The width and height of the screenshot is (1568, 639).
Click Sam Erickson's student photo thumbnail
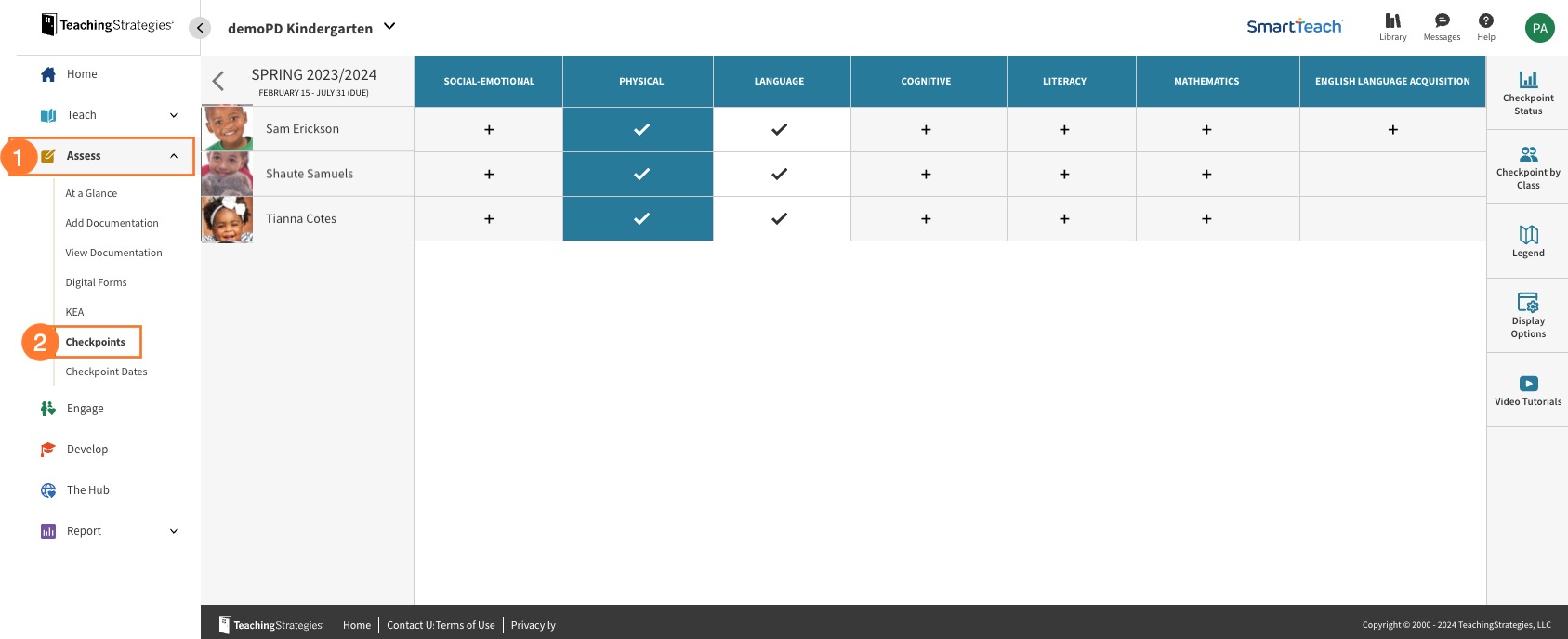point(227,129)
